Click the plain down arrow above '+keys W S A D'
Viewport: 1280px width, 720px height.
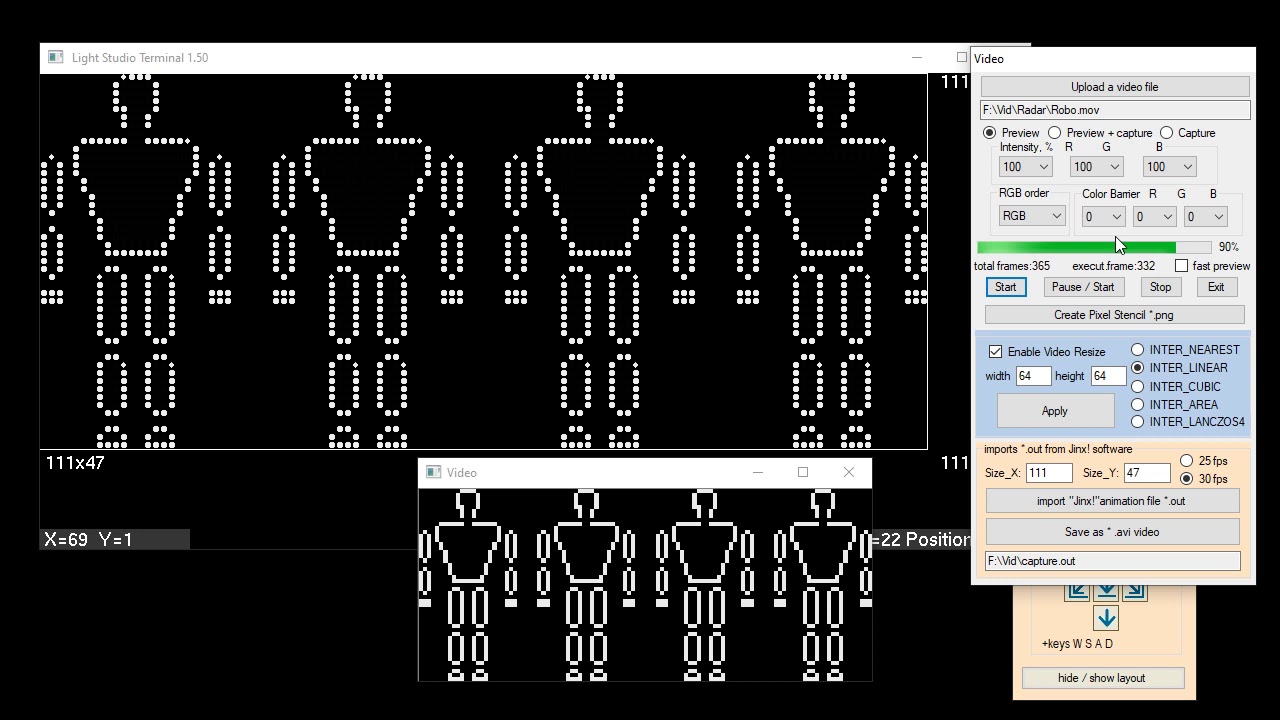[1106, 620]
